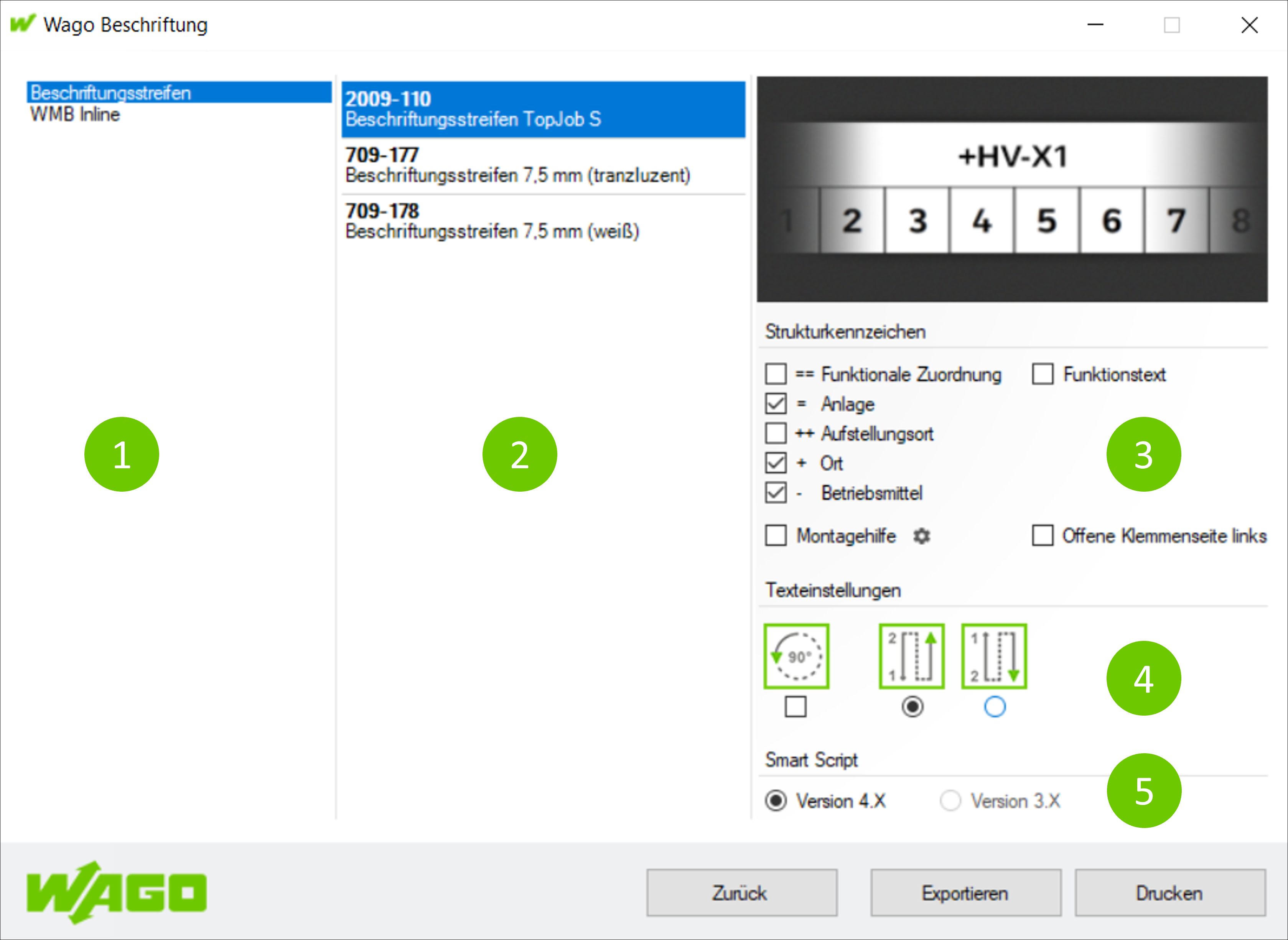Minimize the Wago Beschriftung window

coord(1095,25)
